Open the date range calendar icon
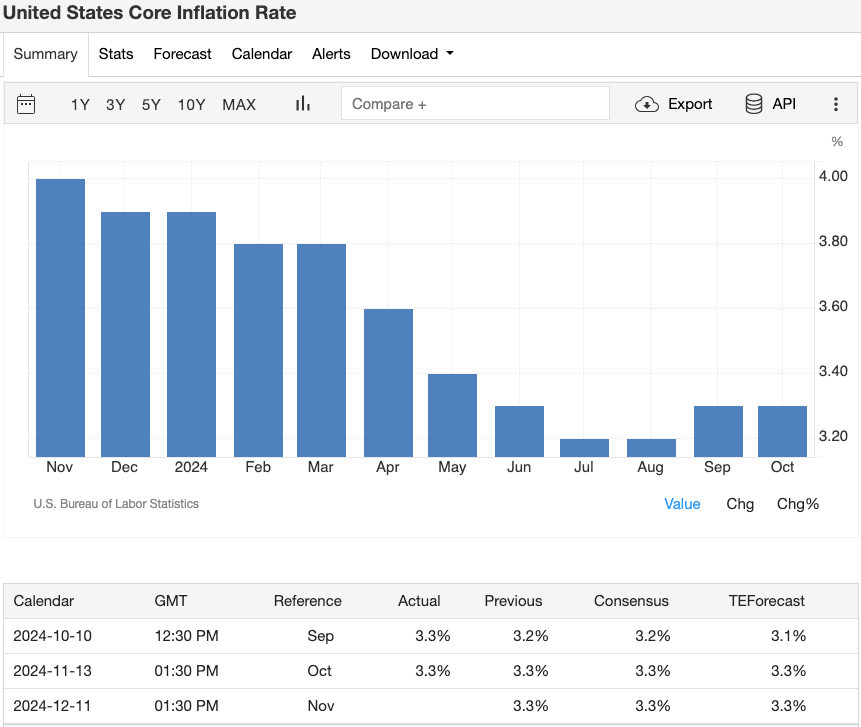861x727 pixels. (x=26, y=103)
